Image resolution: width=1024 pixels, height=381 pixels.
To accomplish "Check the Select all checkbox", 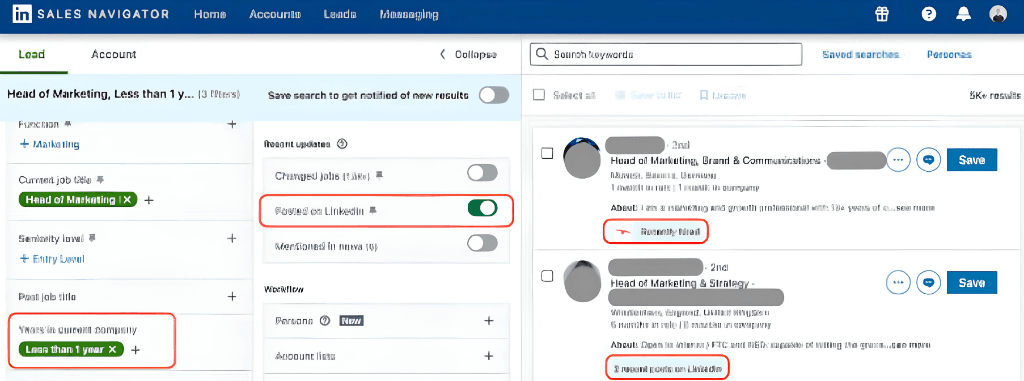I will pyautogui.click(x=539, y=95).
